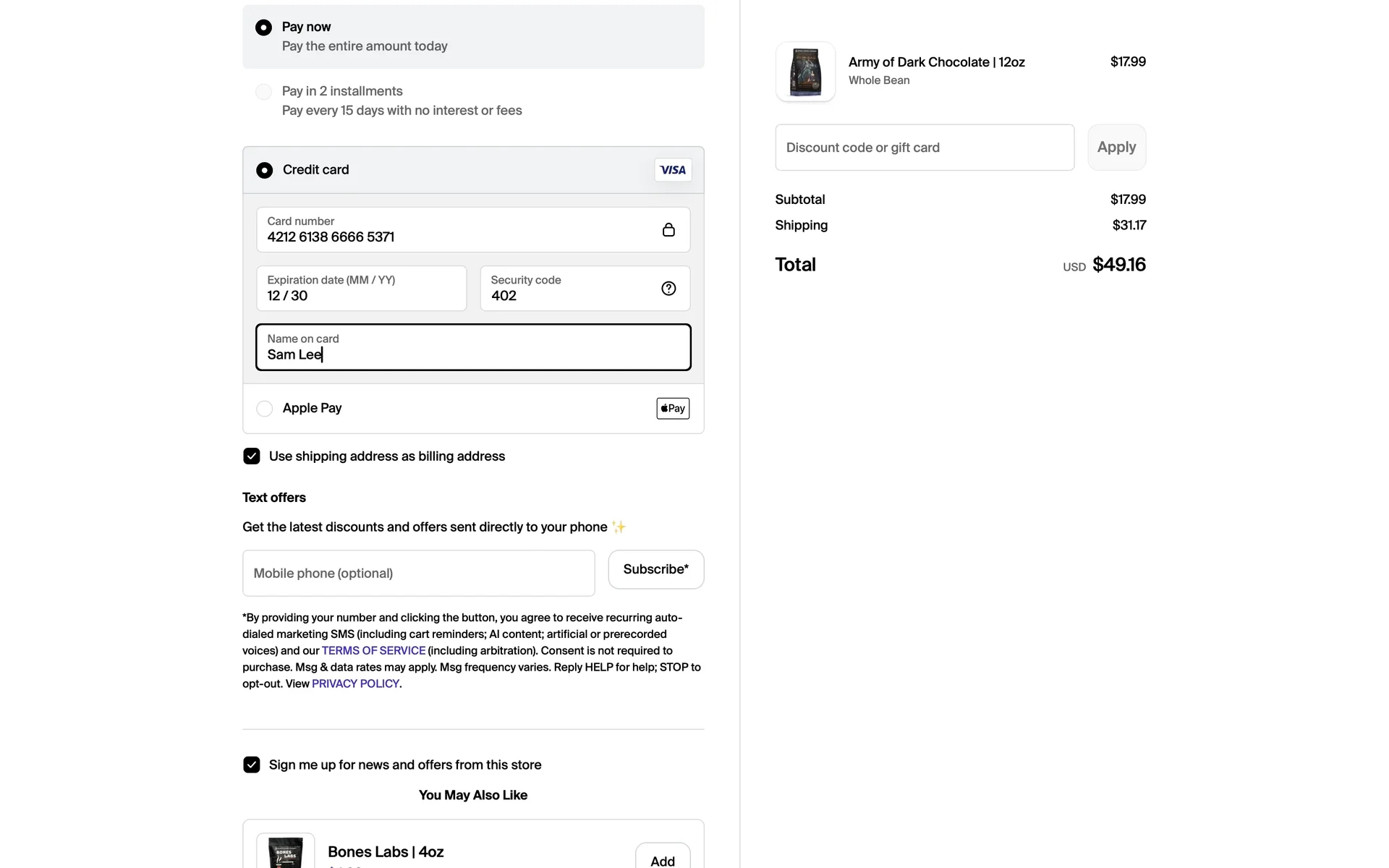Uncheck use shipping address as billing

click(x=252, y=456)
